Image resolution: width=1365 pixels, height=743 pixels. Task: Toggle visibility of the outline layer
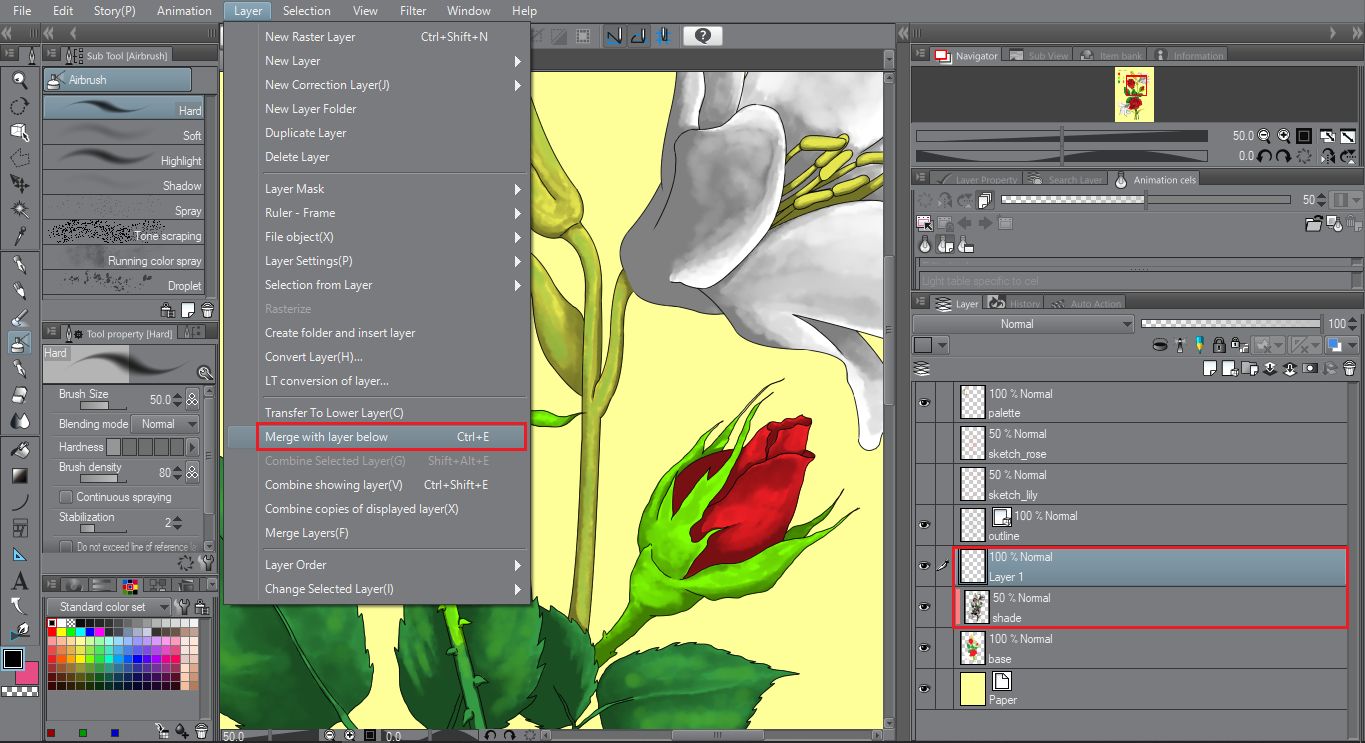[x=924, y=525]
